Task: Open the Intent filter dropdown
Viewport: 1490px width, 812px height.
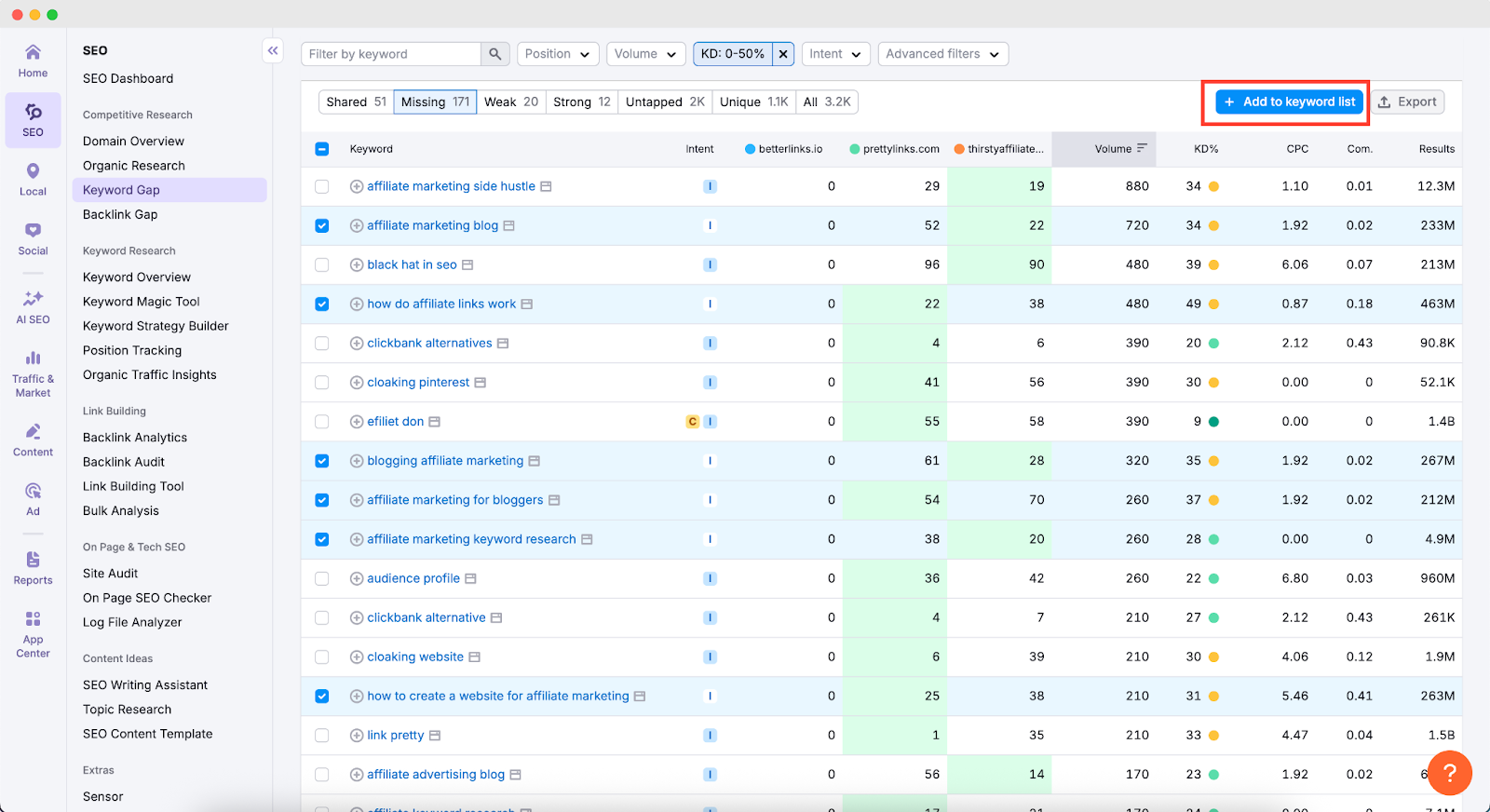Action: coord(834,54)
